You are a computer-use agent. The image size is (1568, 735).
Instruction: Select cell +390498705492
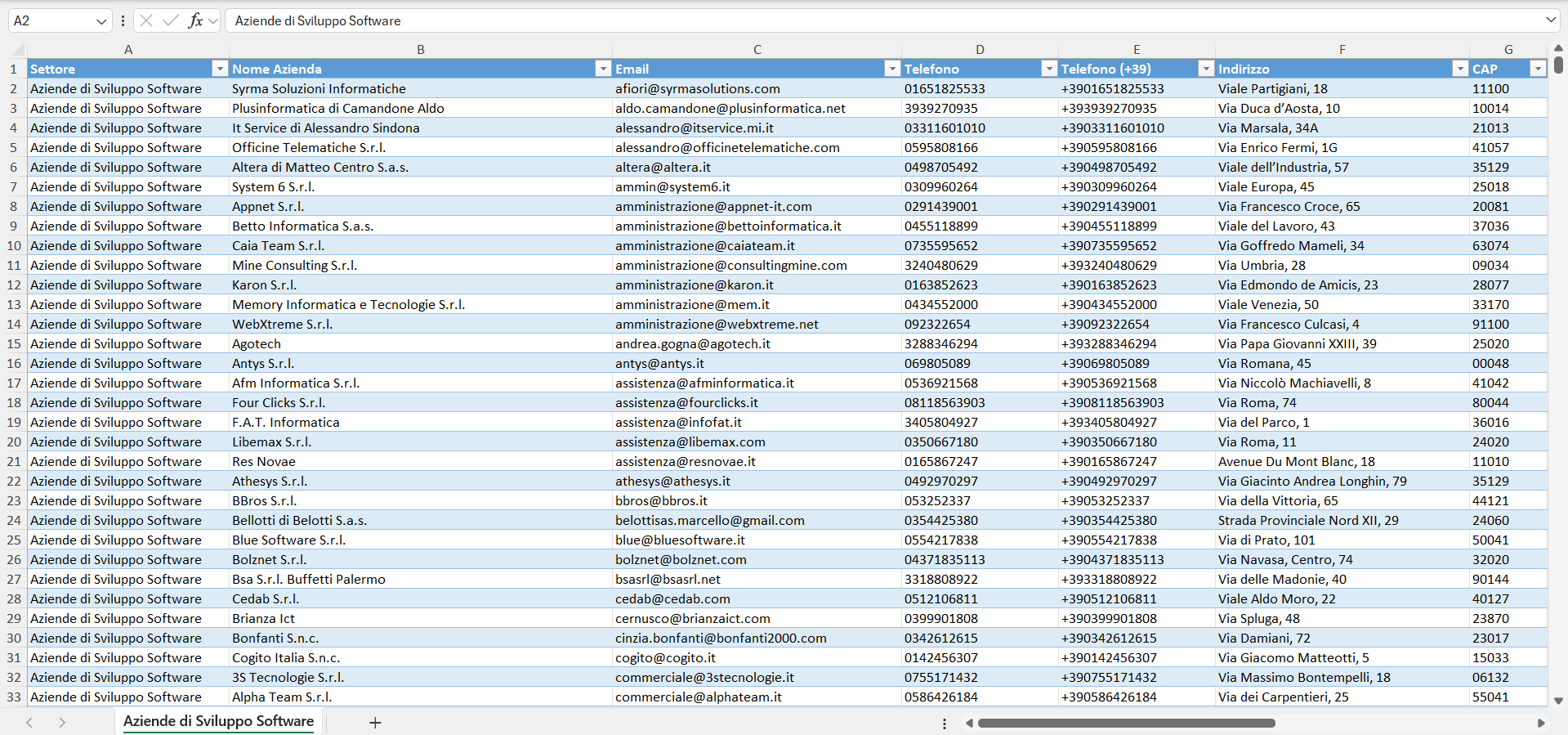pyautogui.click(x=1137, y=167)
